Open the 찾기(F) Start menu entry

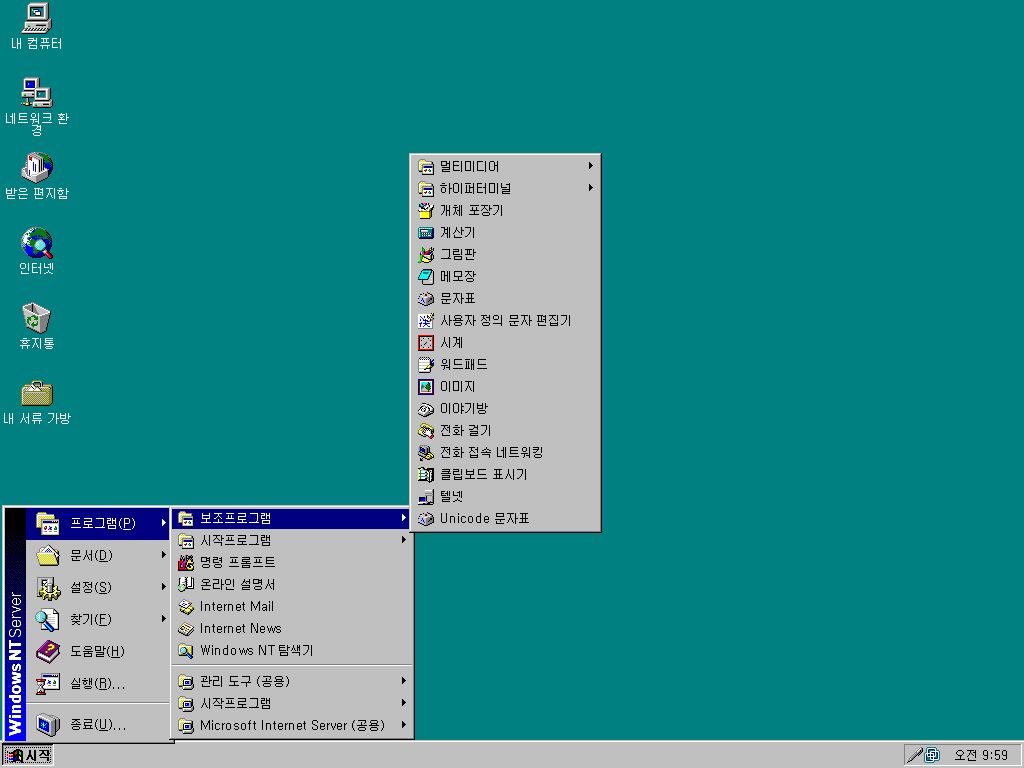pos(98,619)
